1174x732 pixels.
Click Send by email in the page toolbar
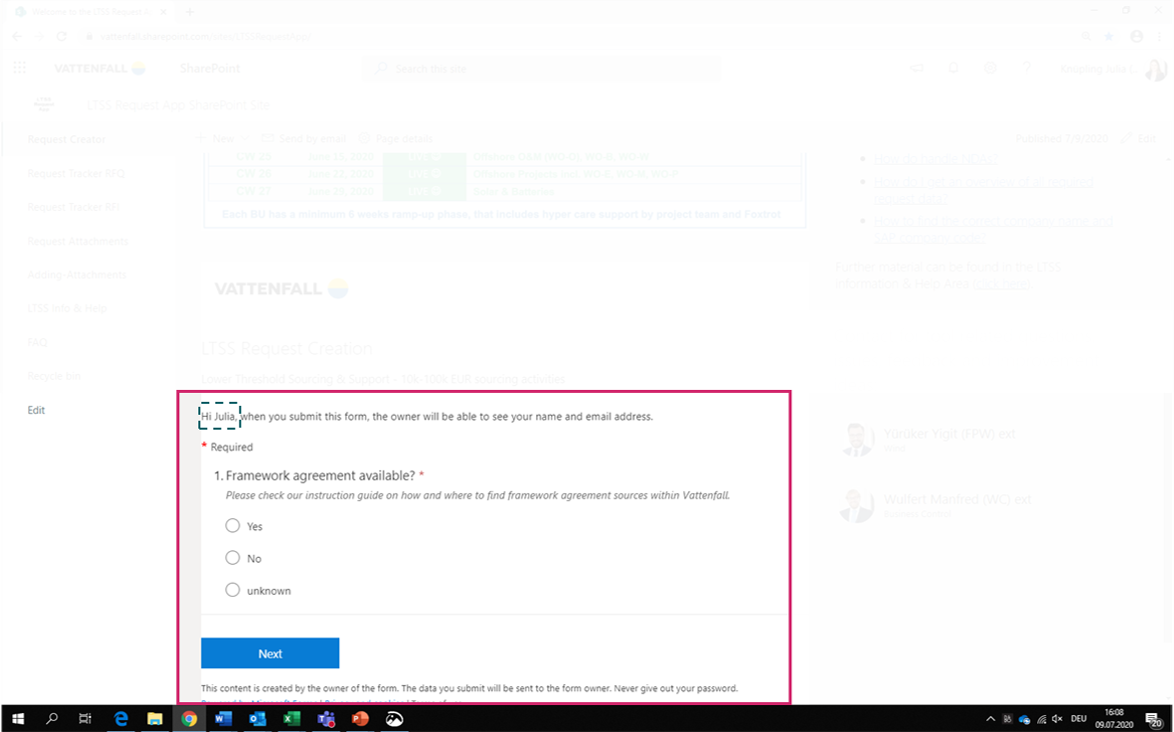pyautogui.click(x=303, y=138)
